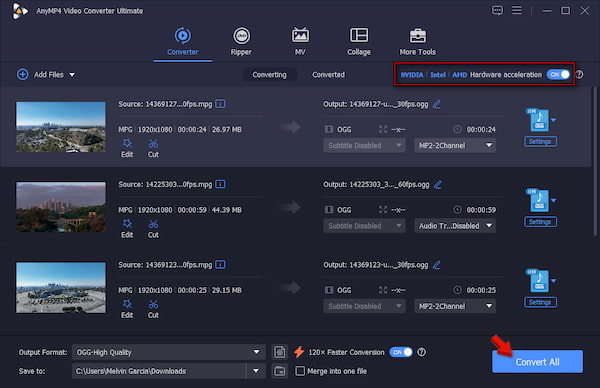
Task: Rename output 14369127-u..._30fps.ogg
Action: click(437, 104)
